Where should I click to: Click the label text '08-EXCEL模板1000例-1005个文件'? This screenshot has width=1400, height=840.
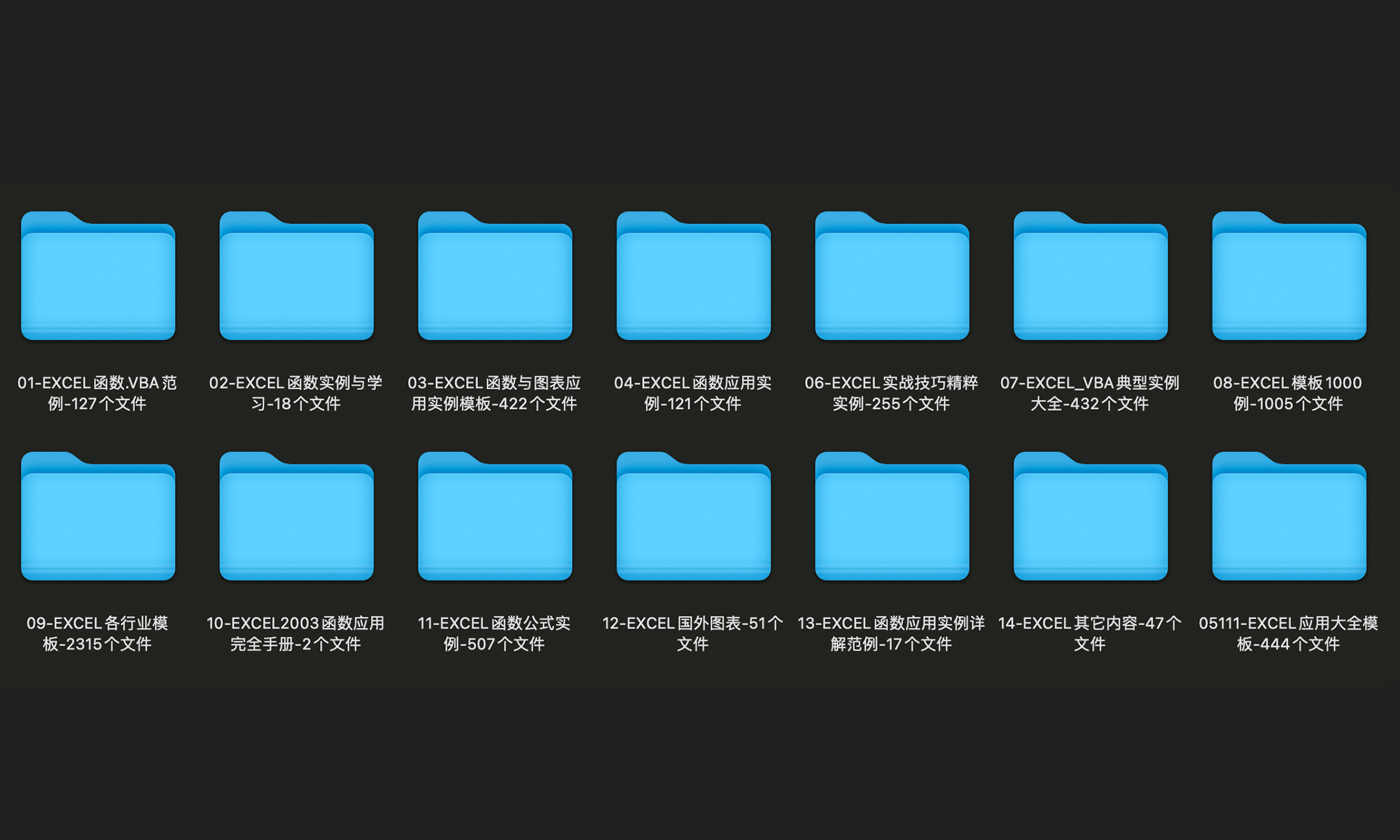1288,393
